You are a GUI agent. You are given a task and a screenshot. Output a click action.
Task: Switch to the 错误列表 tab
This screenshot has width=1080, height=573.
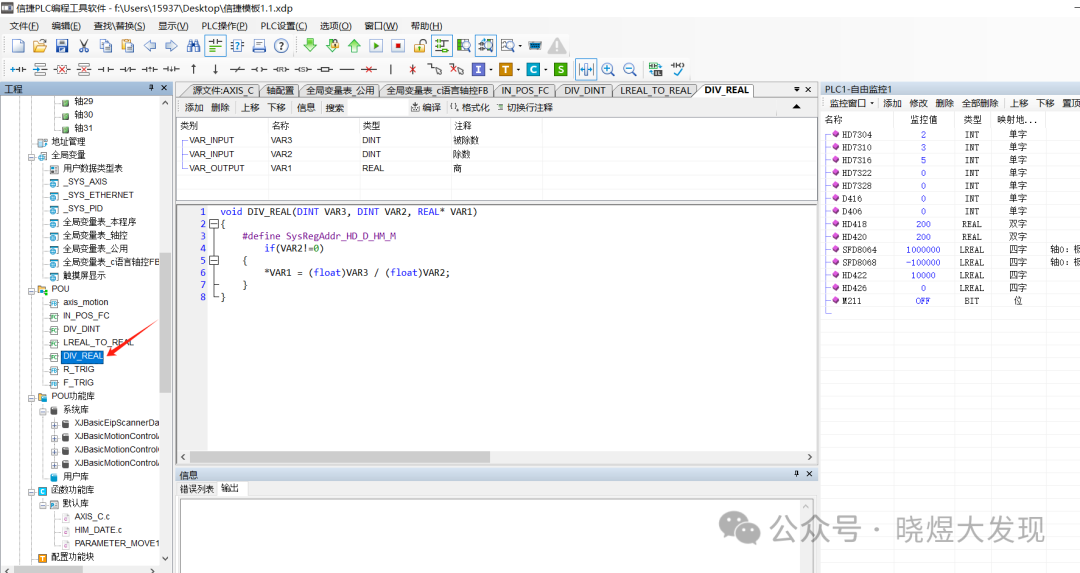point(197,488)
